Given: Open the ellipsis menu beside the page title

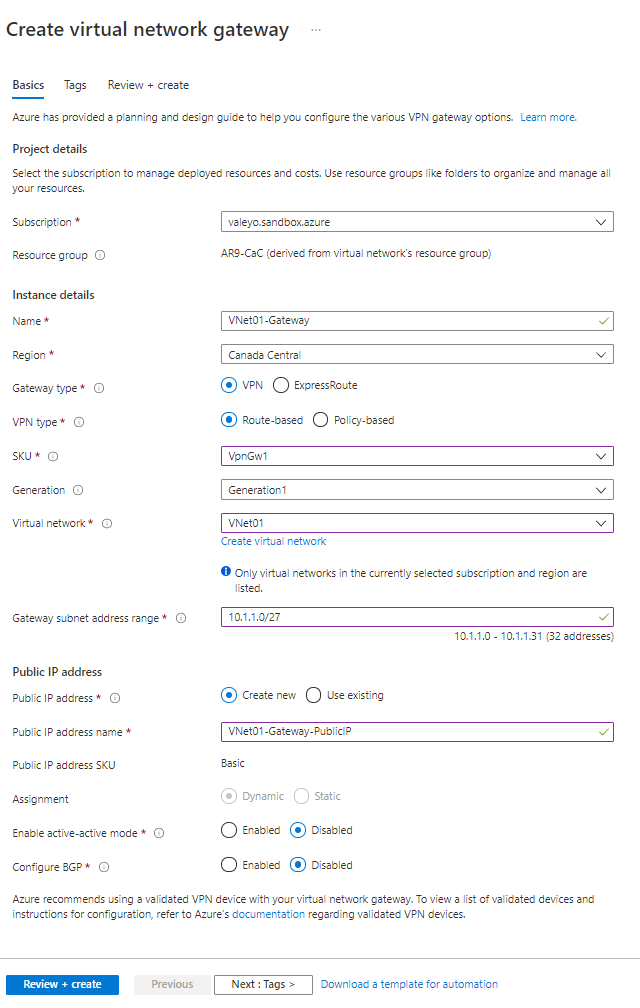Looking at the screenshot, I should tap(316, 30).
